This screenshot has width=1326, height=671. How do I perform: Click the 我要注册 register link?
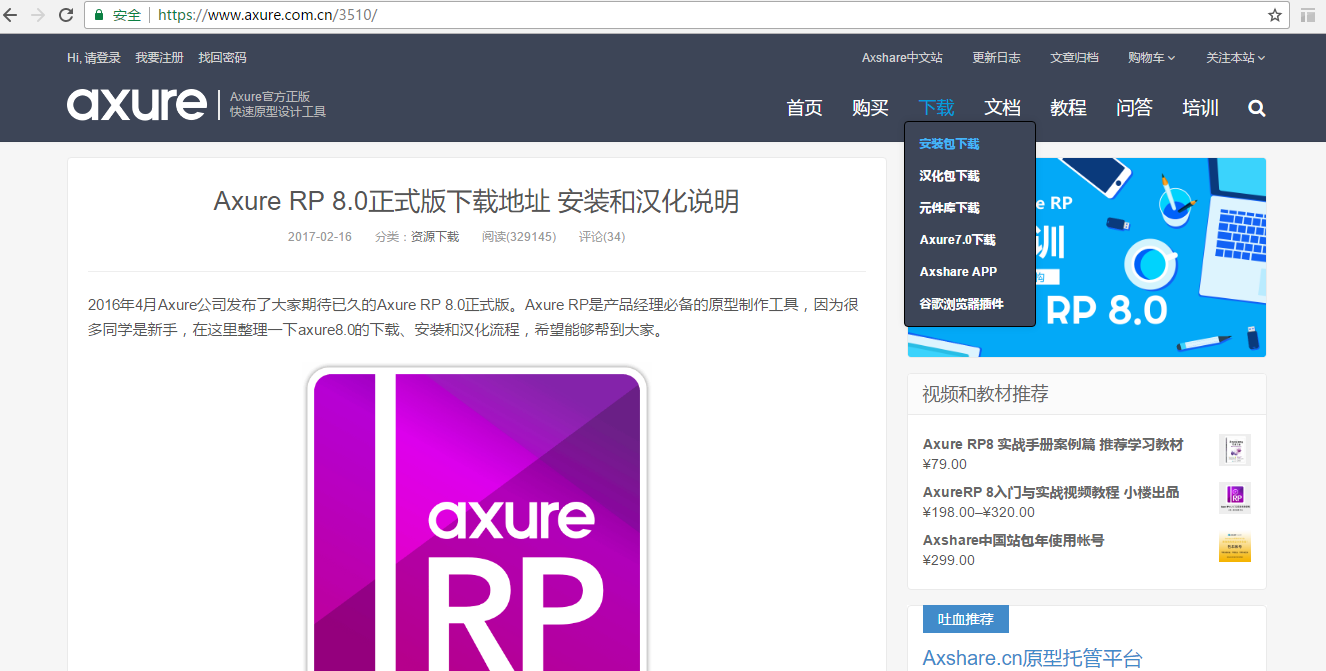tap(160, 58)
